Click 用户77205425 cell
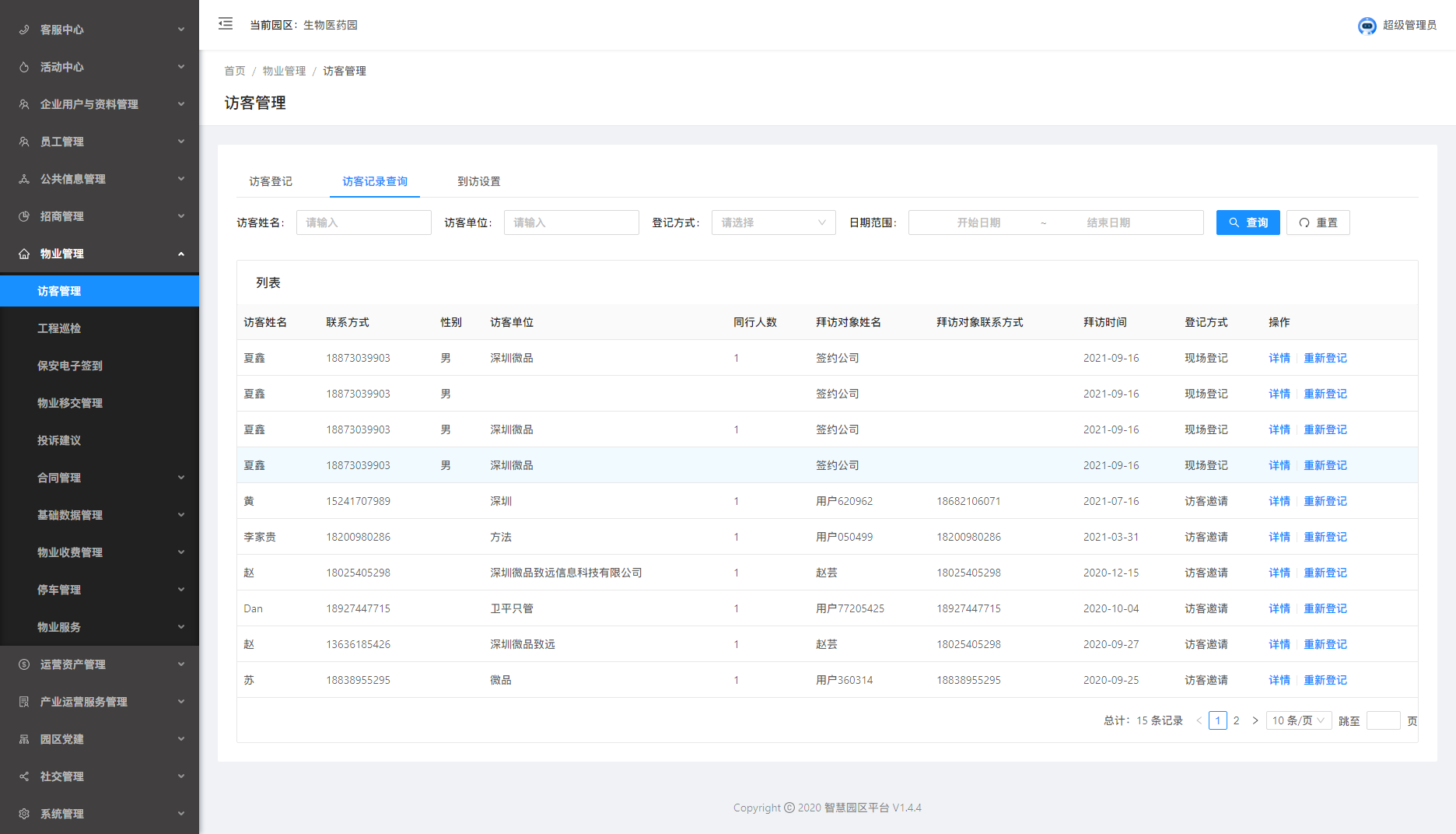The height and width of the screenshot is (834, 1456). (x=850, y=608)
